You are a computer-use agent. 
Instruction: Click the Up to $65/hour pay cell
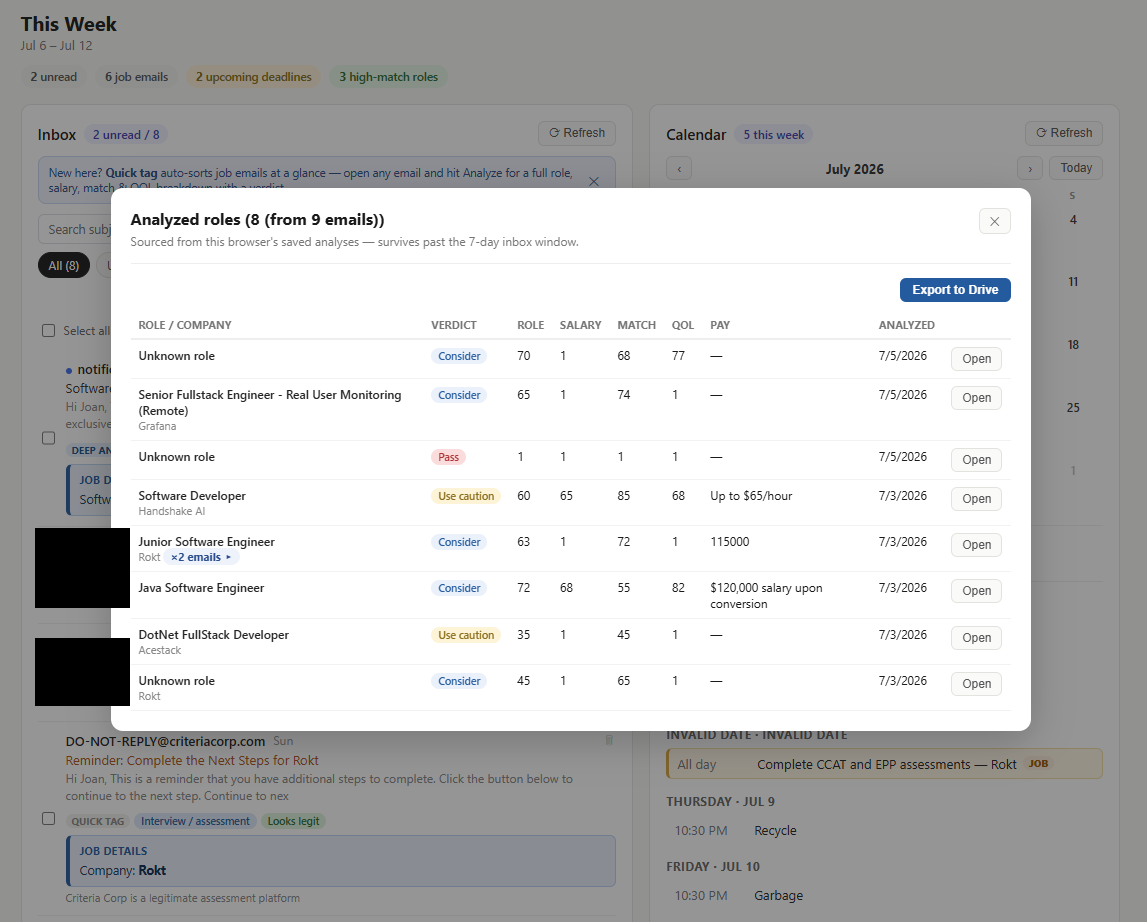tap(751, 496)
